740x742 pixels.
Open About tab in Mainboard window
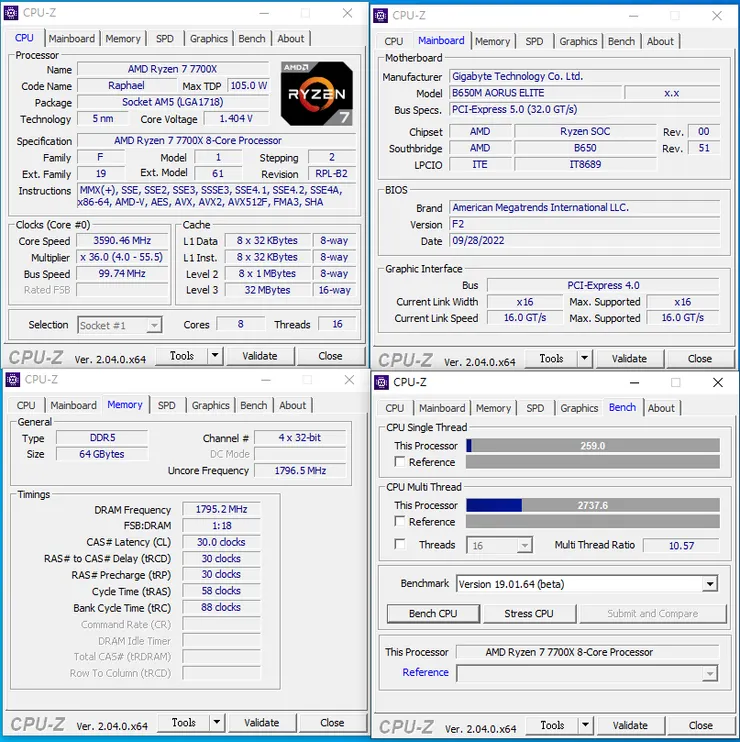[660, 42]
